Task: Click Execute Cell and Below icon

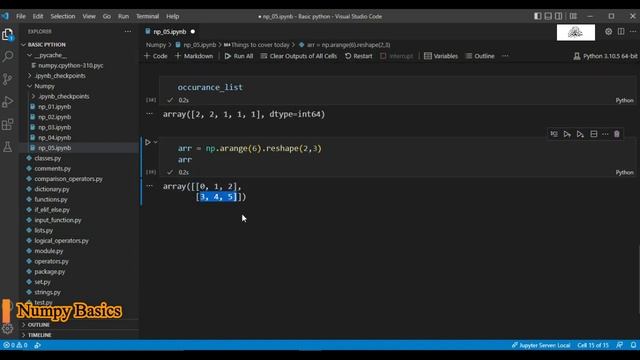Action: point(580,134)
